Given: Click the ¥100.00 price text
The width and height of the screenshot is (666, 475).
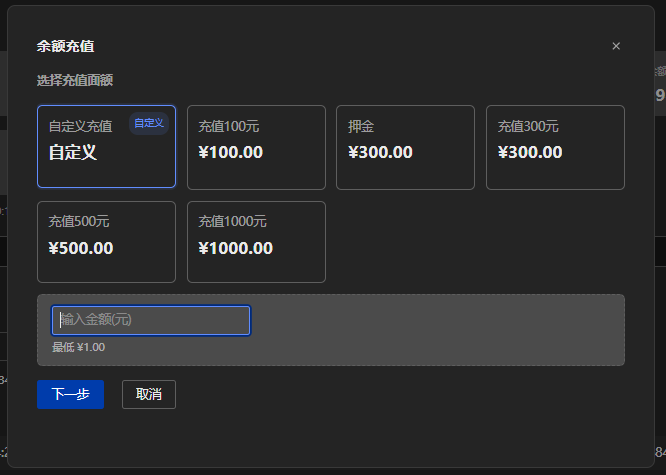Looking at the screenshot, I should (231, 153).
